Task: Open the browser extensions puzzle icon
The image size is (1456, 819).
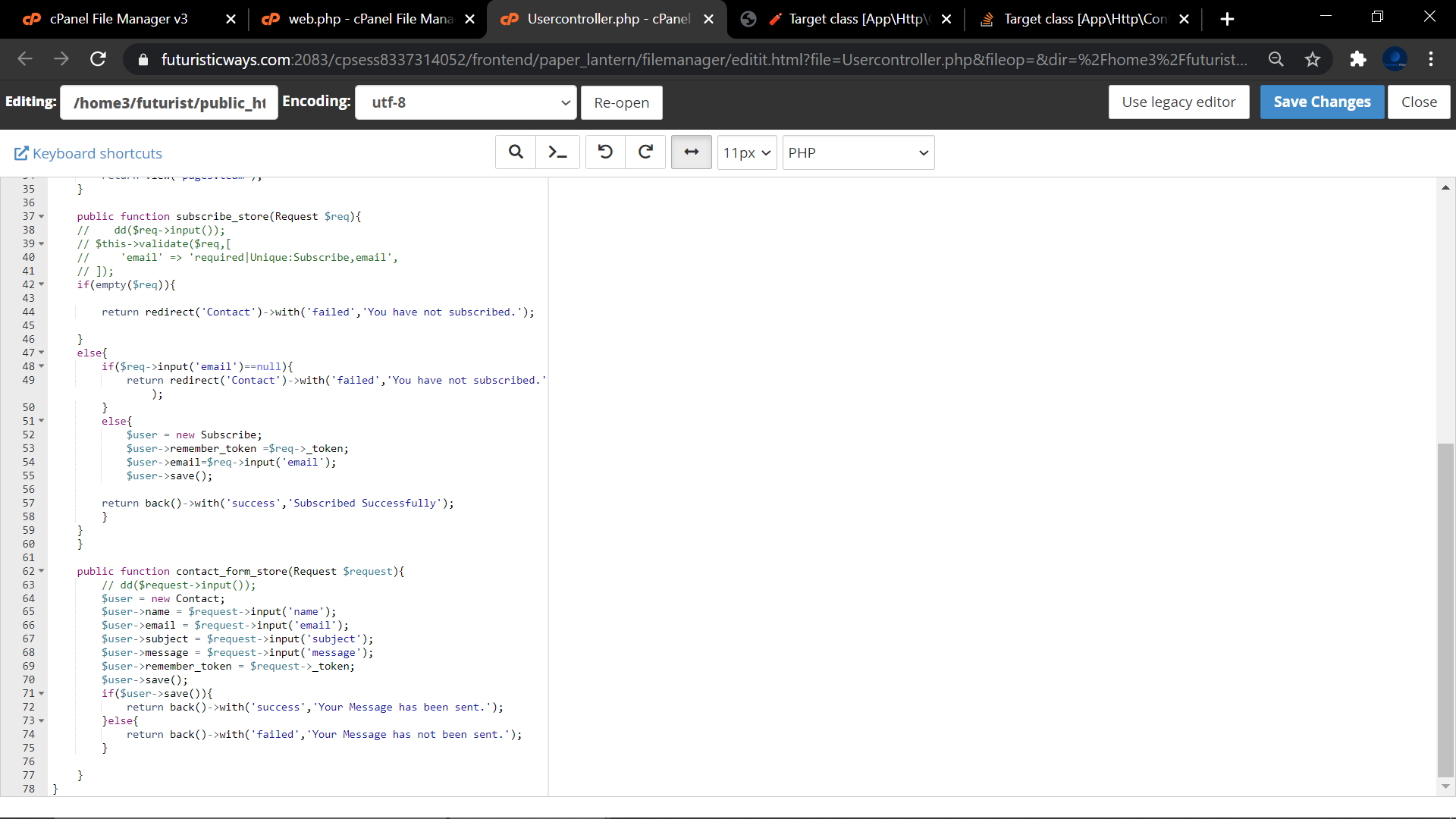Action: (1357, 59)
